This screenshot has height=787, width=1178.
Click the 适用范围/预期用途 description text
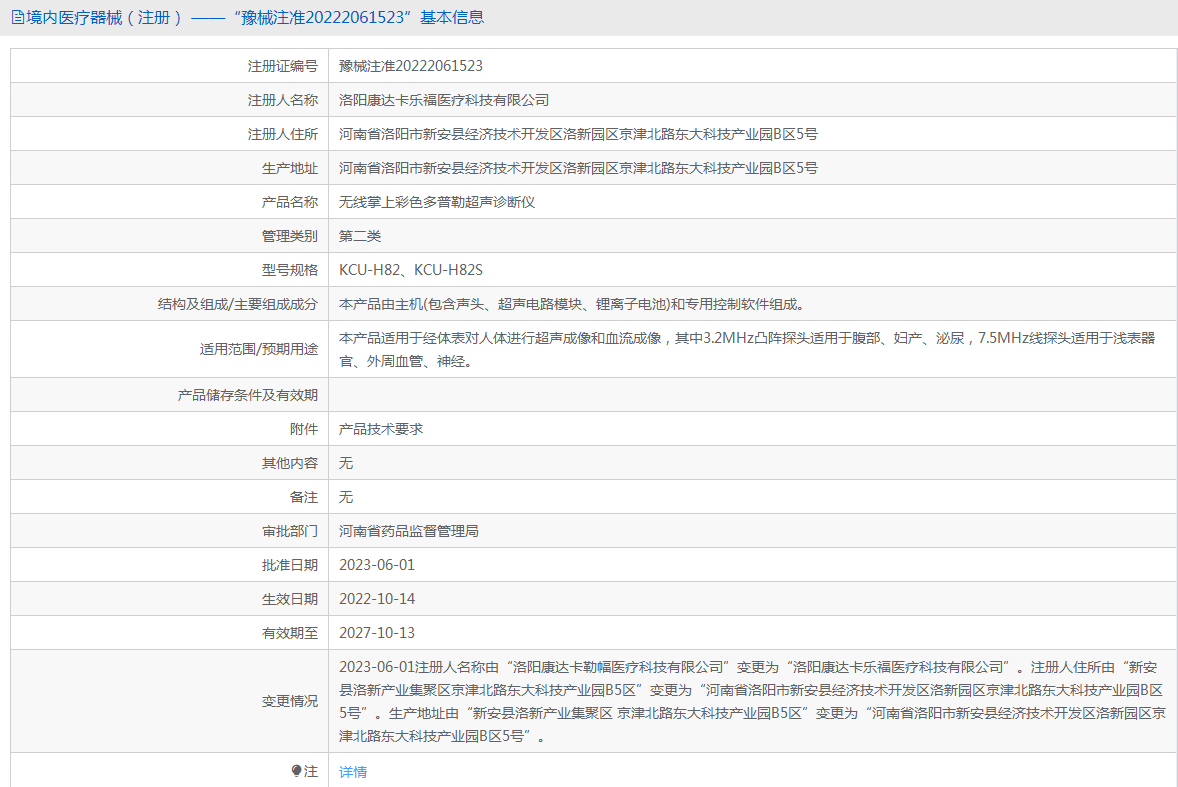click(747, 349)
